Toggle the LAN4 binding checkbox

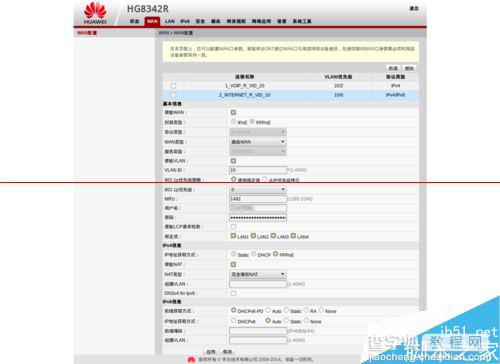pos(293,236)
